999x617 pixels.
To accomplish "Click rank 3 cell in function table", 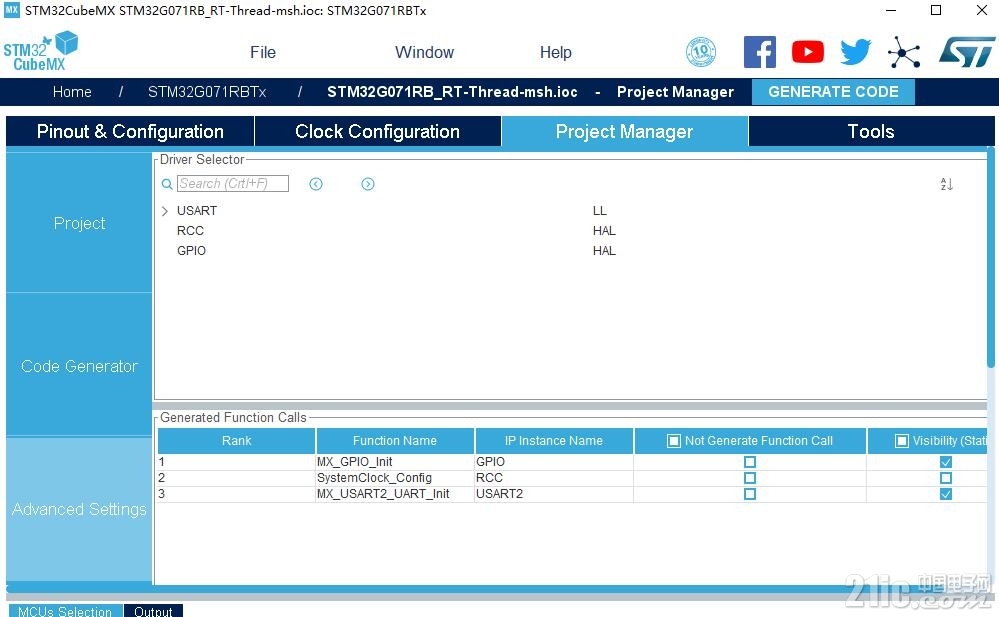I will click(236, 494).
